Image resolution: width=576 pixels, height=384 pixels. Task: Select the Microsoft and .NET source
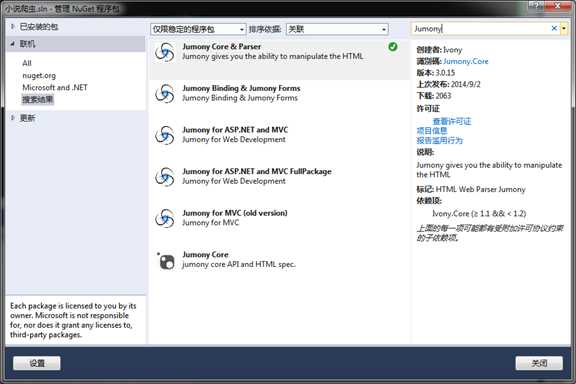(55, 87)
